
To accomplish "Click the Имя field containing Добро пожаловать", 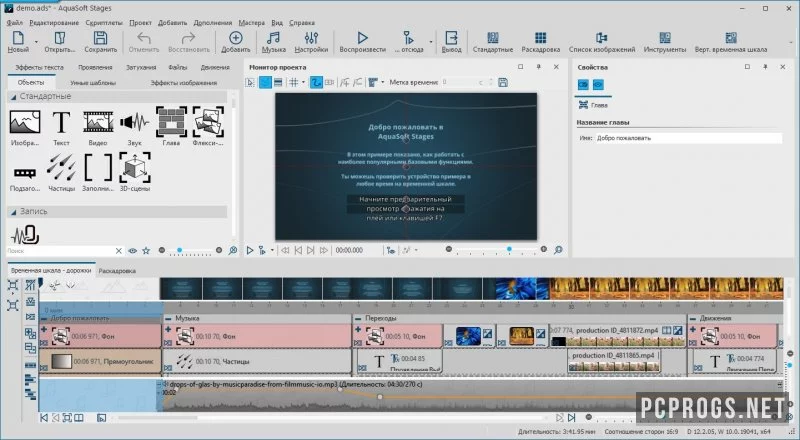I will click(x=688, y=138).
